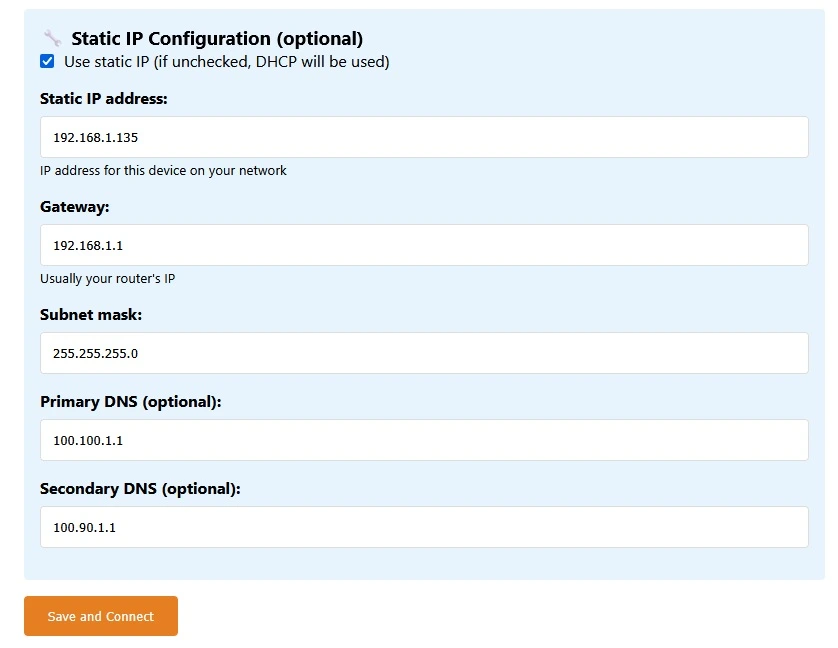Screen dimensions: 838x648
Task: Click into the Gateway input field
Action: click(424, 245)
